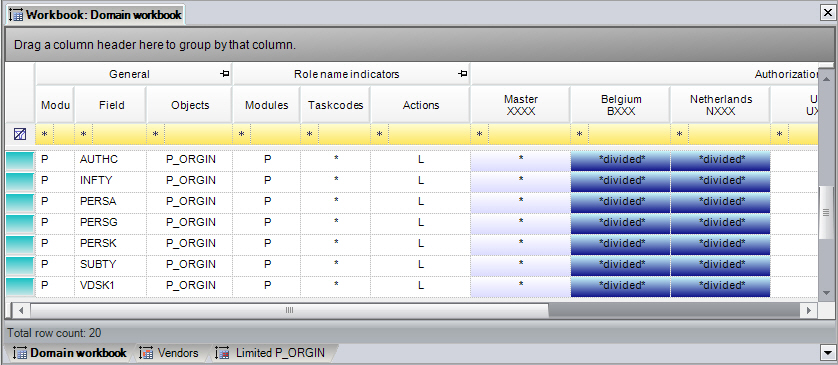Click the Taskcodes column header
Screen dimensions: 838x365
[x=336, y=105]
